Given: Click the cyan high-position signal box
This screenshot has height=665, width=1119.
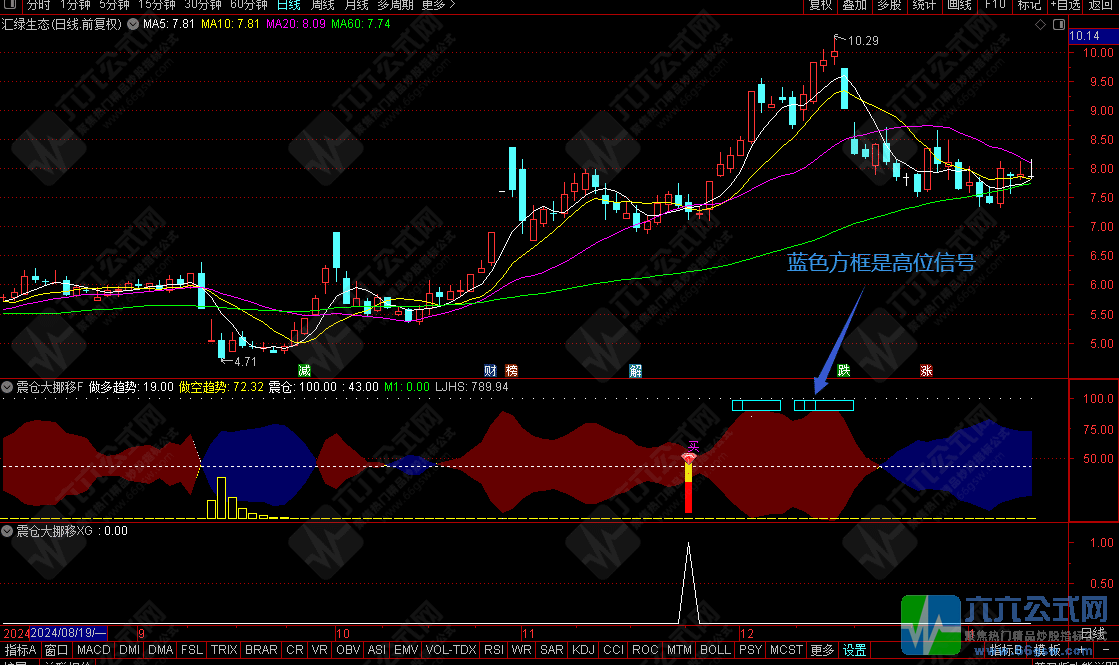Looking at the screenshot, I should coord(756,405).
